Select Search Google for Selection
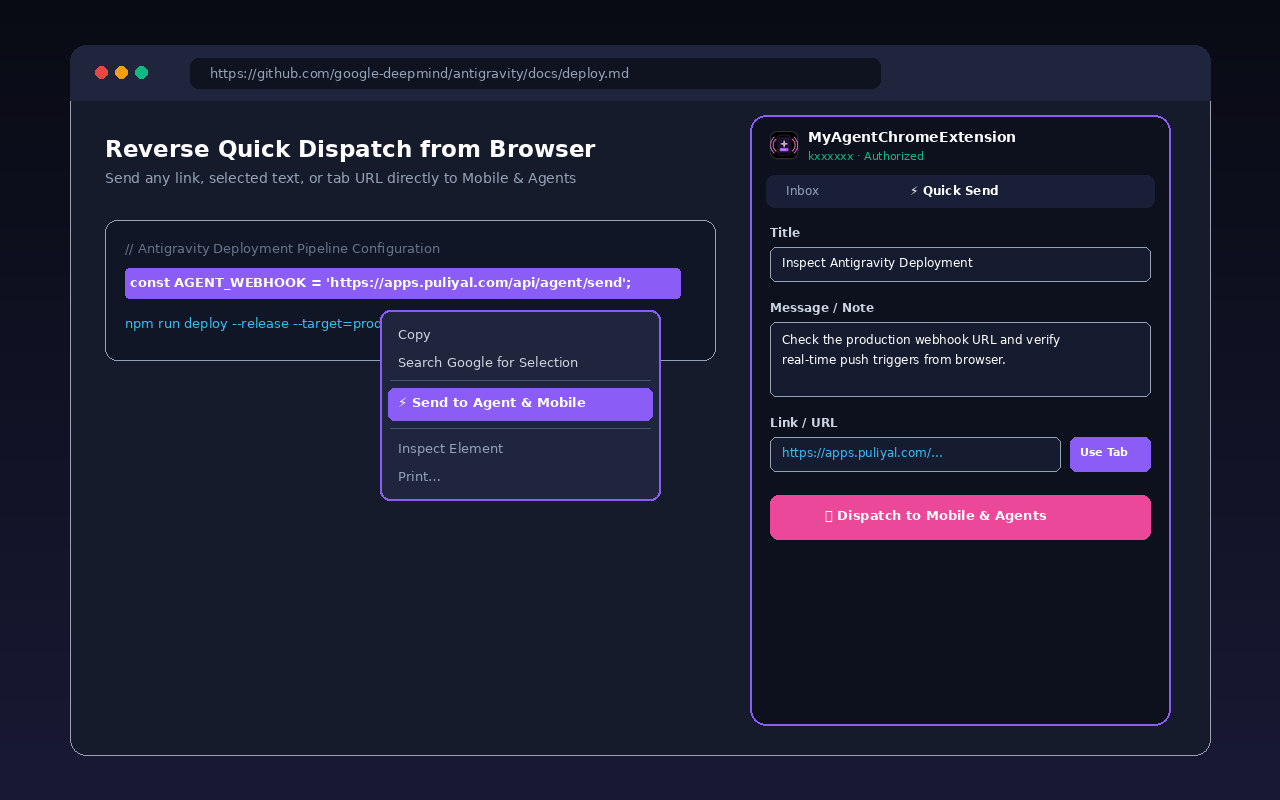Screen dimensions: 1280x800 (x=520, y=363)
